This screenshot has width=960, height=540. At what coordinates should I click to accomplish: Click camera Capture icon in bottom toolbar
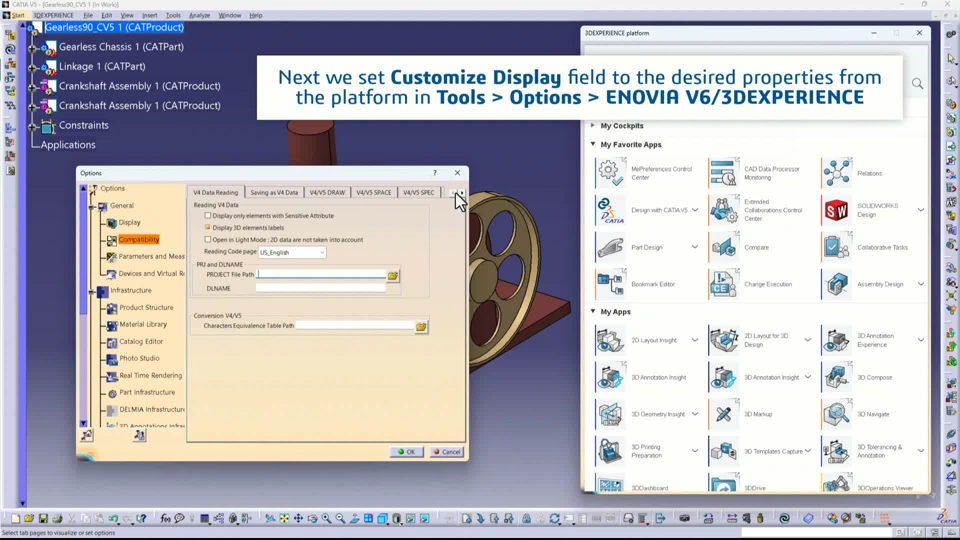(x=684, y=519)
